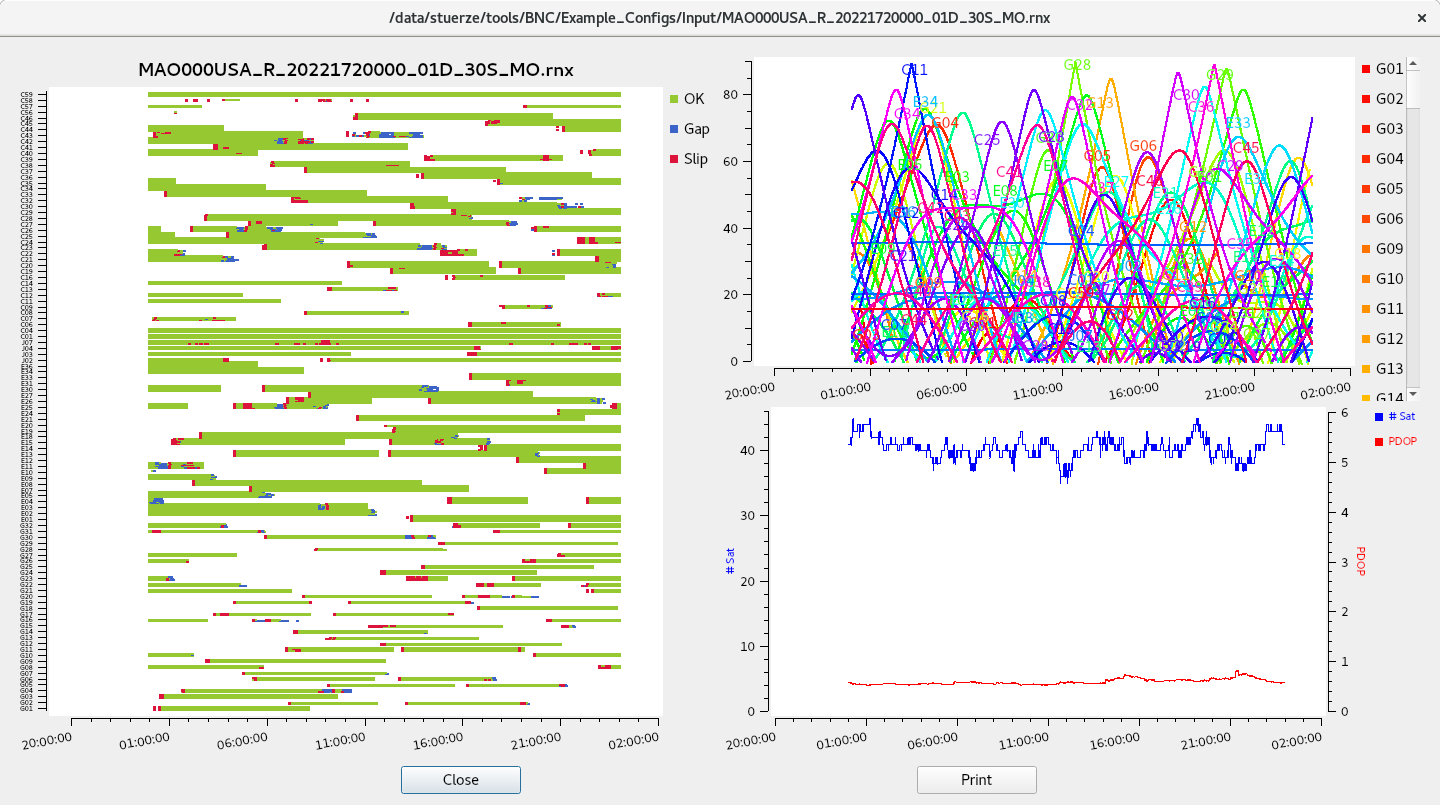Select G09 in the satellite legend

point(1389,249)
